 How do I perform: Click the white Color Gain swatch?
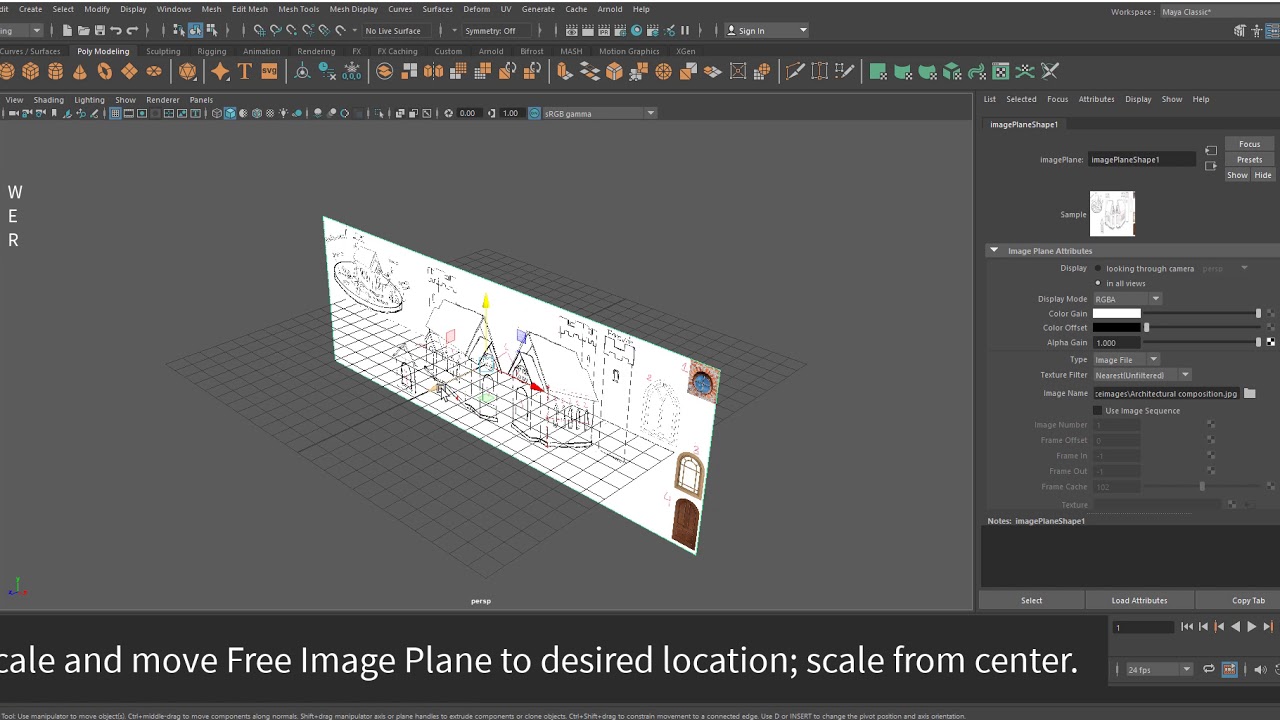(1116, 314)
